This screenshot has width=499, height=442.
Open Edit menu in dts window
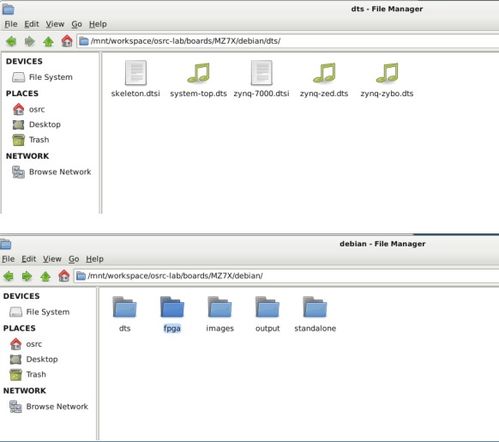click(32, 24)
